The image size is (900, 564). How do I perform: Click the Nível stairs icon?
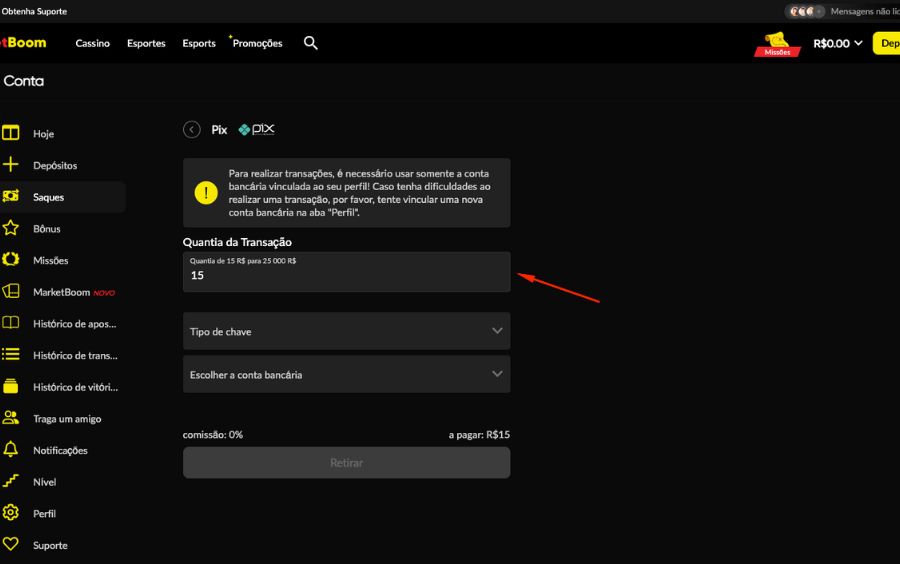pyautogui.click(x=11, y=481)
